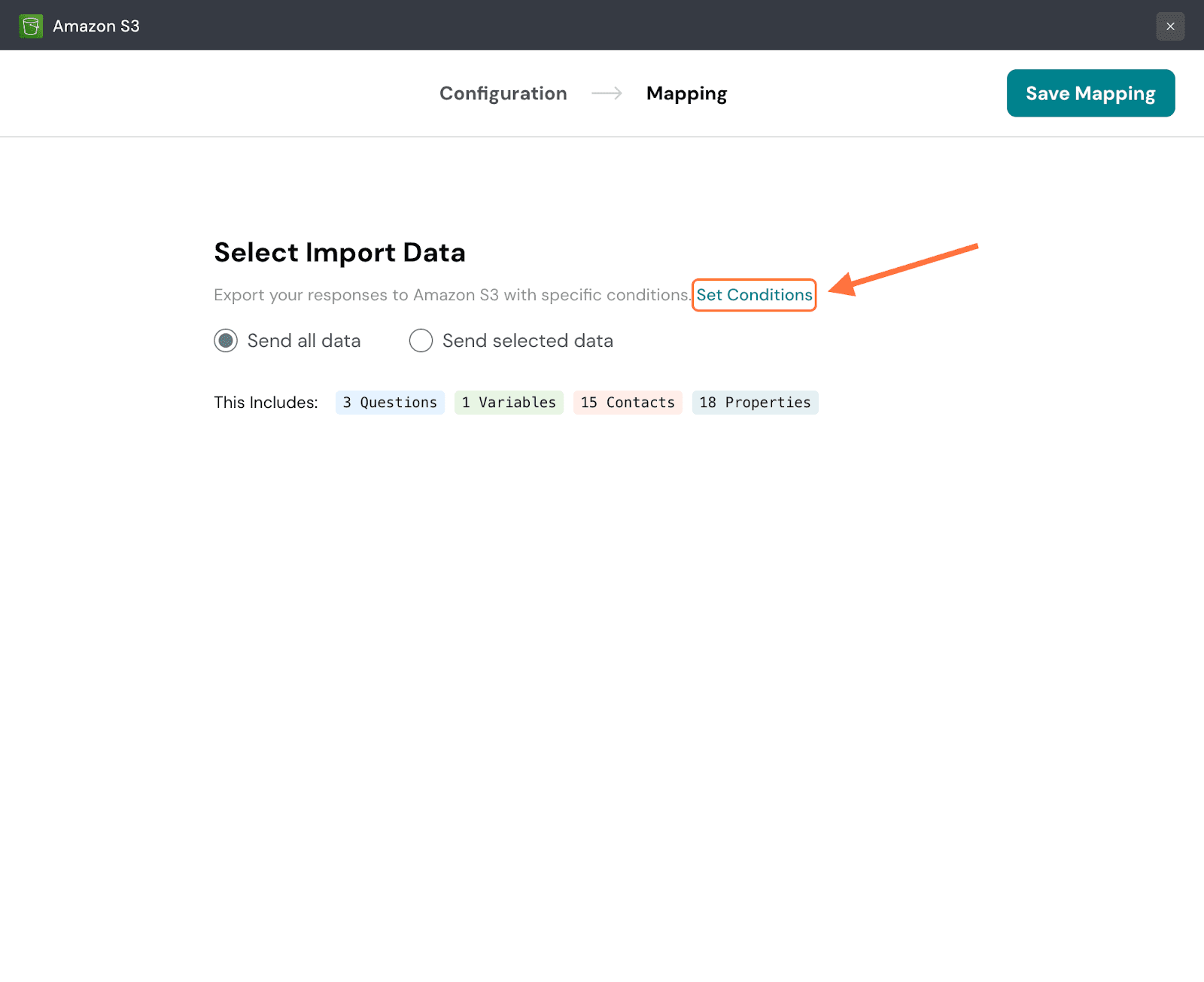Click the 18 Properties badge
Screen dimensions: 1204x982
(755, 403)
